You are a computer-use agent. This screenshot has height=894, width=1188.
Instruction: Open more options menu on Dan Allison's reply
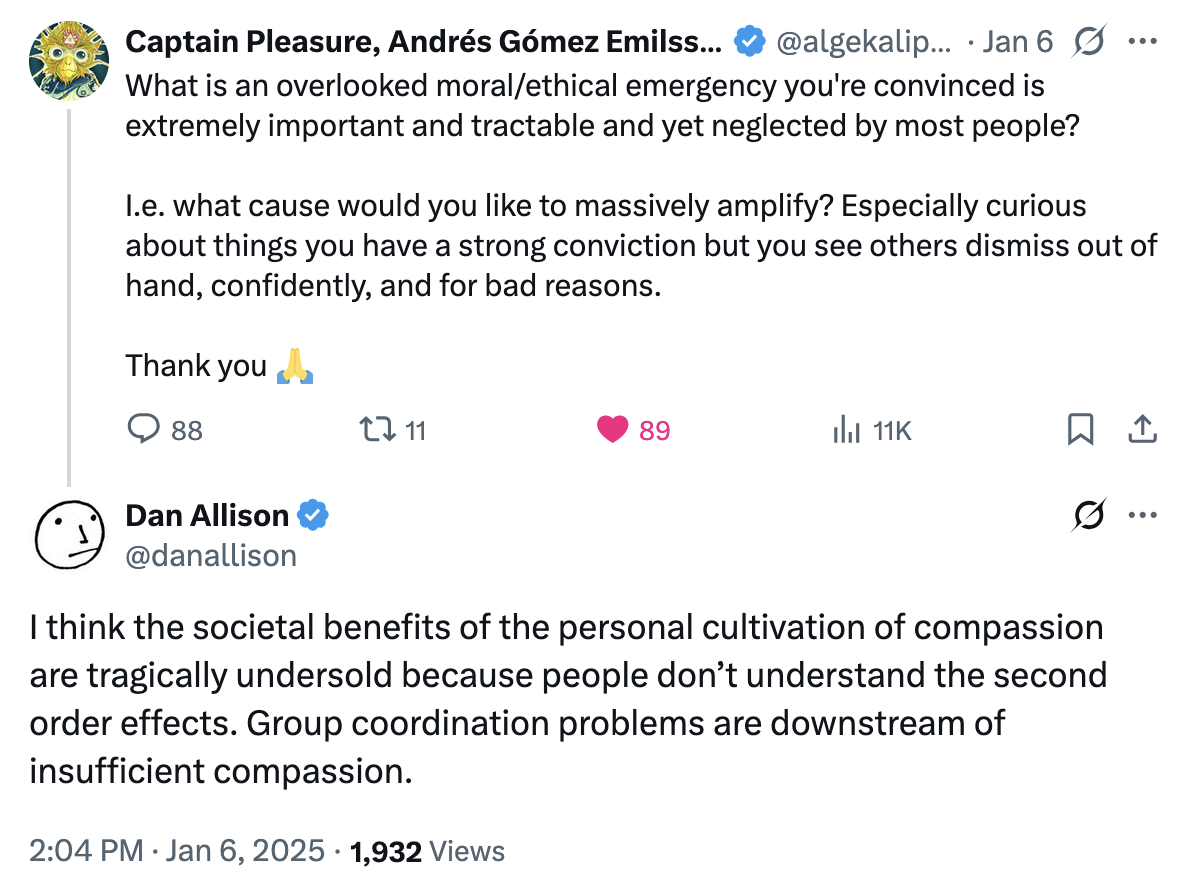tap(1143, 515)
